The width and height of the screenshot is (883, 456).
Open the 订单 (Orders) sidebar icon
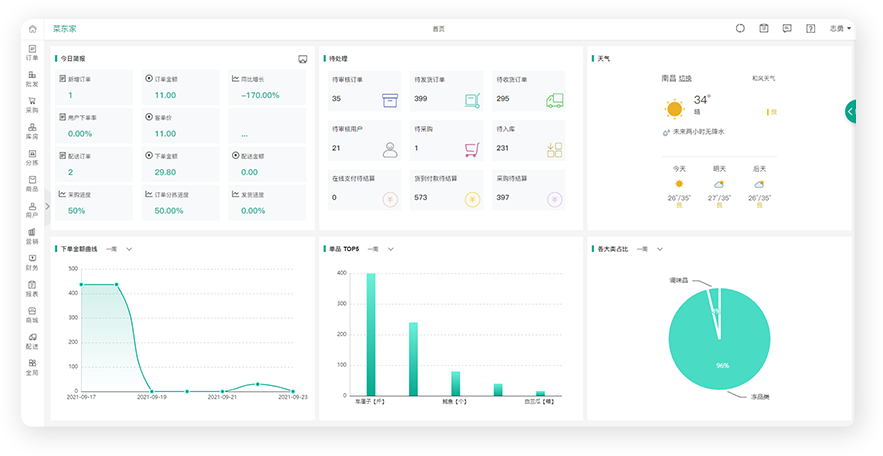pyautogui.click(x=32, y=53)
